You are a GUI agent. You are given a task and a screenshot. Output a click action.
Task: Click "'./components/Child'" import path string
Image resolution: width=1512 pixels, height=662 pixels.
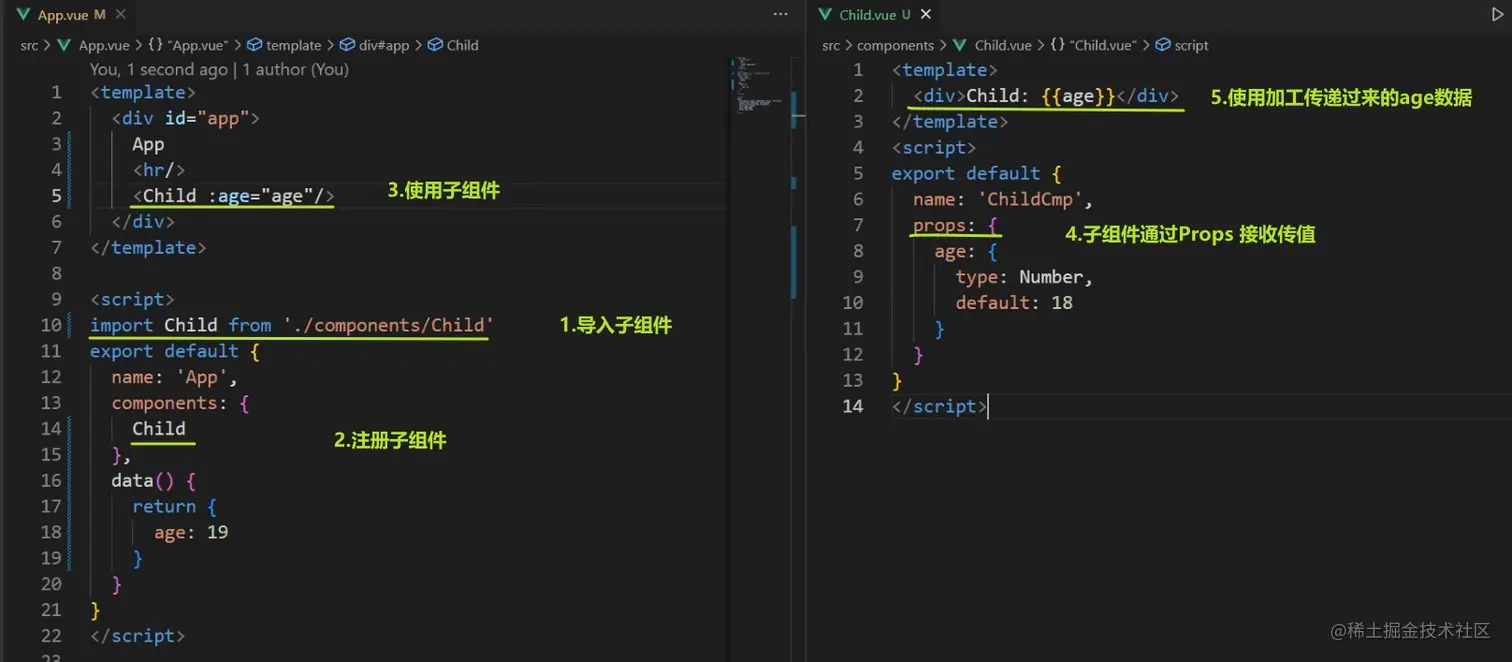pos(388,325)
